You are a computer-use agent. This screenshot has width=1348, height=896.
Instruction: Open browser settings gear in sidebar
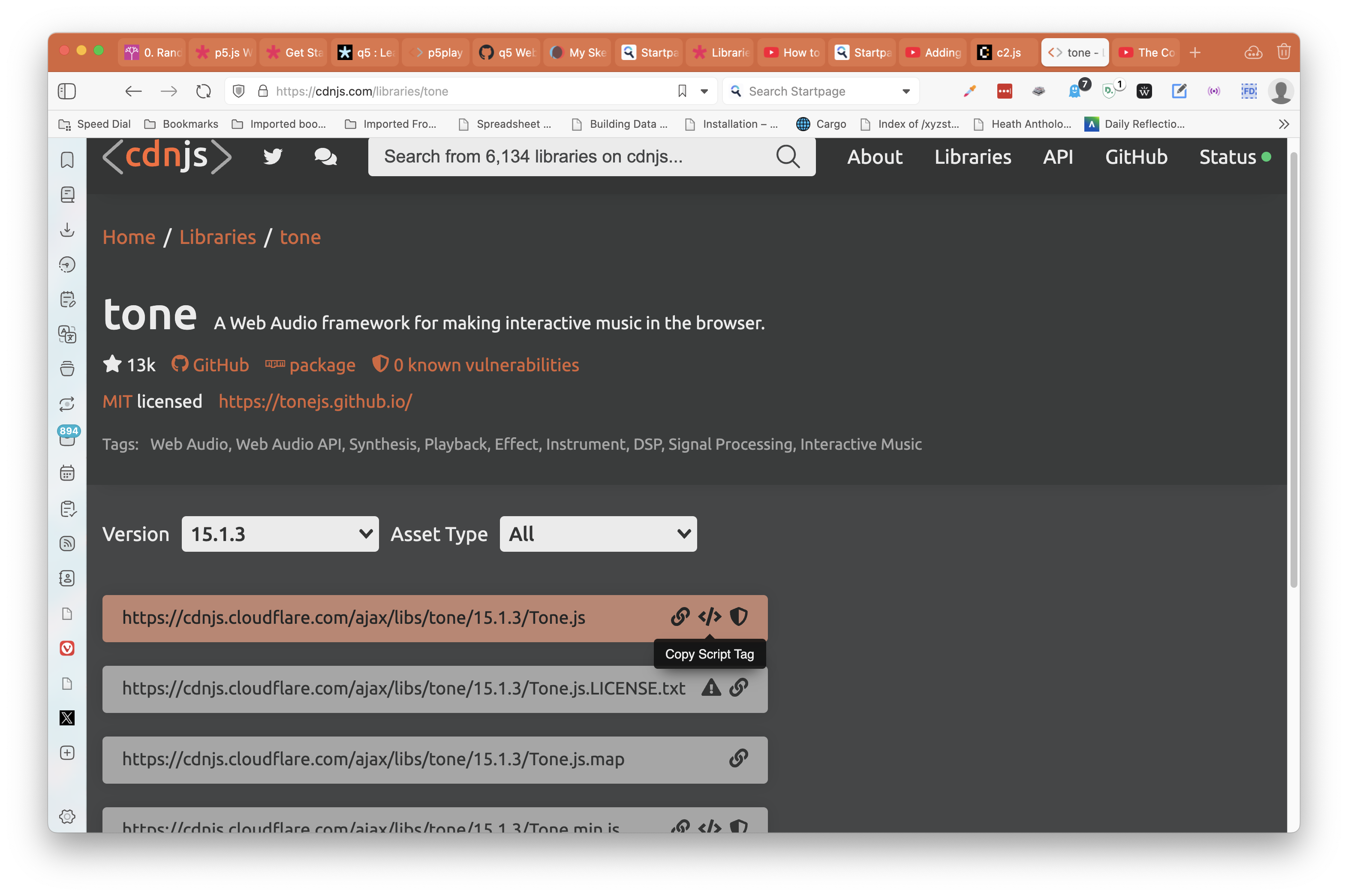67,817
